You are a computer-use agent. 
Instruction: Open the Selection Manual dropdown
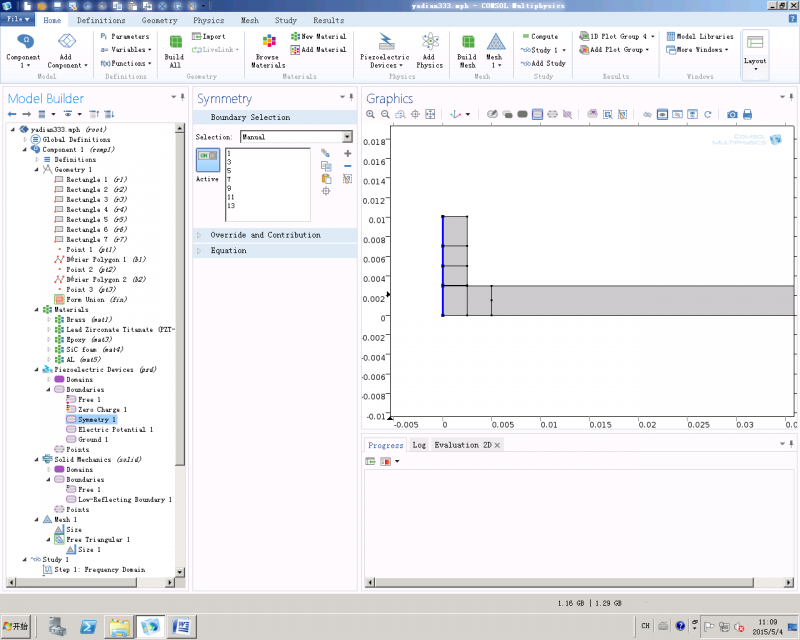click(x=347, y=136)
